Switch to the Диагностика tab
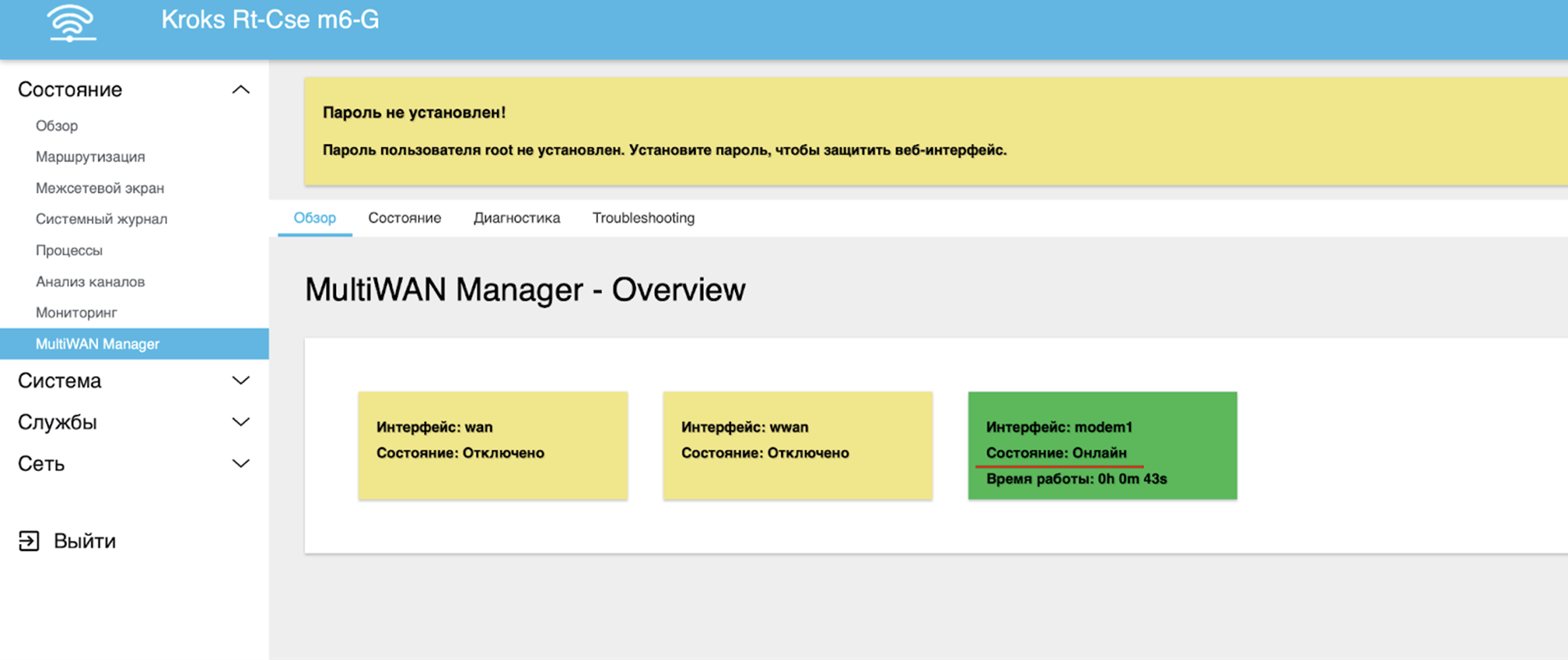1568x660 pixels. click(x=517, y=218)
